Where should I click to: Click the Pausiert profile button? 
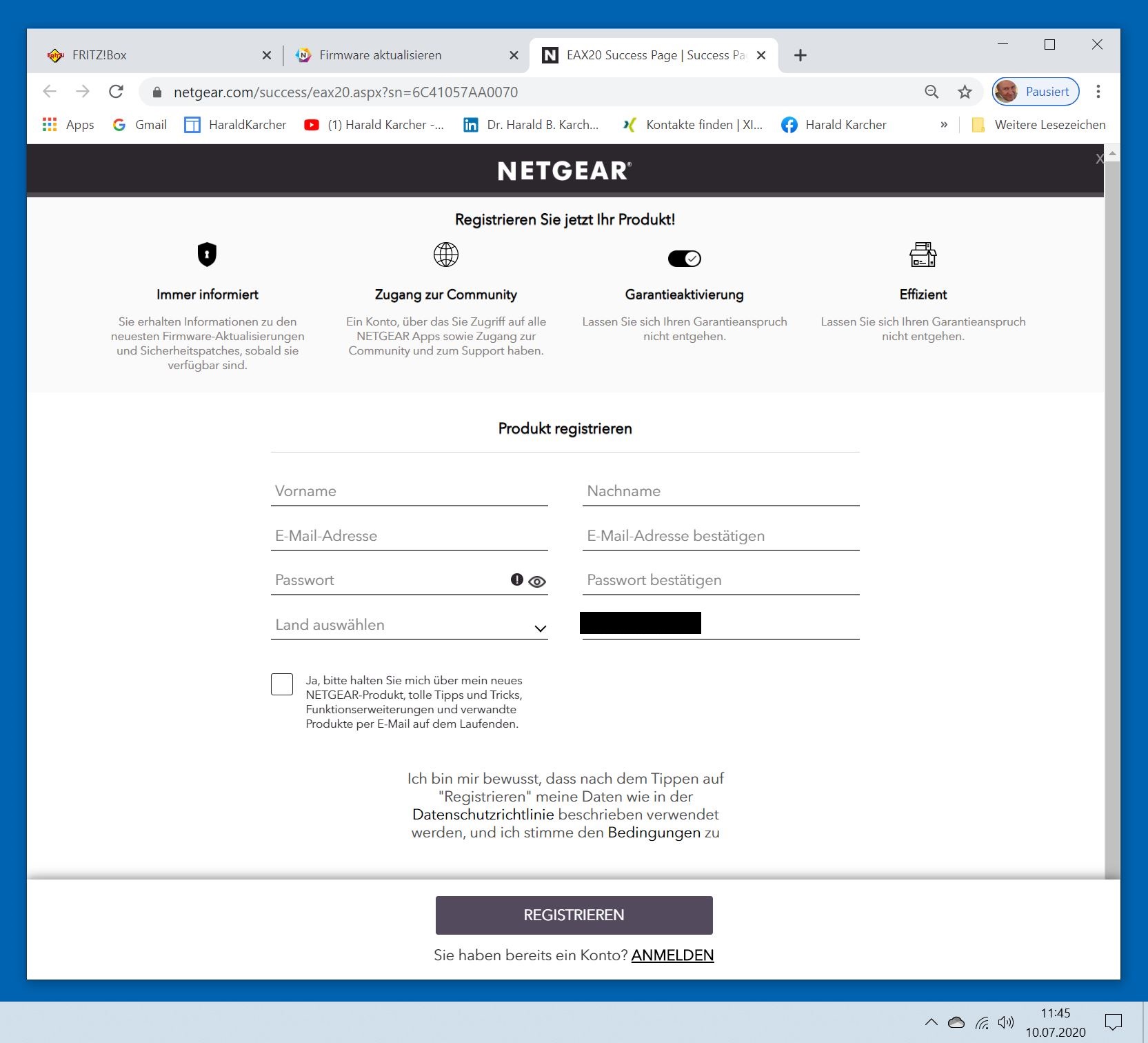click(x=1036, y=92)
